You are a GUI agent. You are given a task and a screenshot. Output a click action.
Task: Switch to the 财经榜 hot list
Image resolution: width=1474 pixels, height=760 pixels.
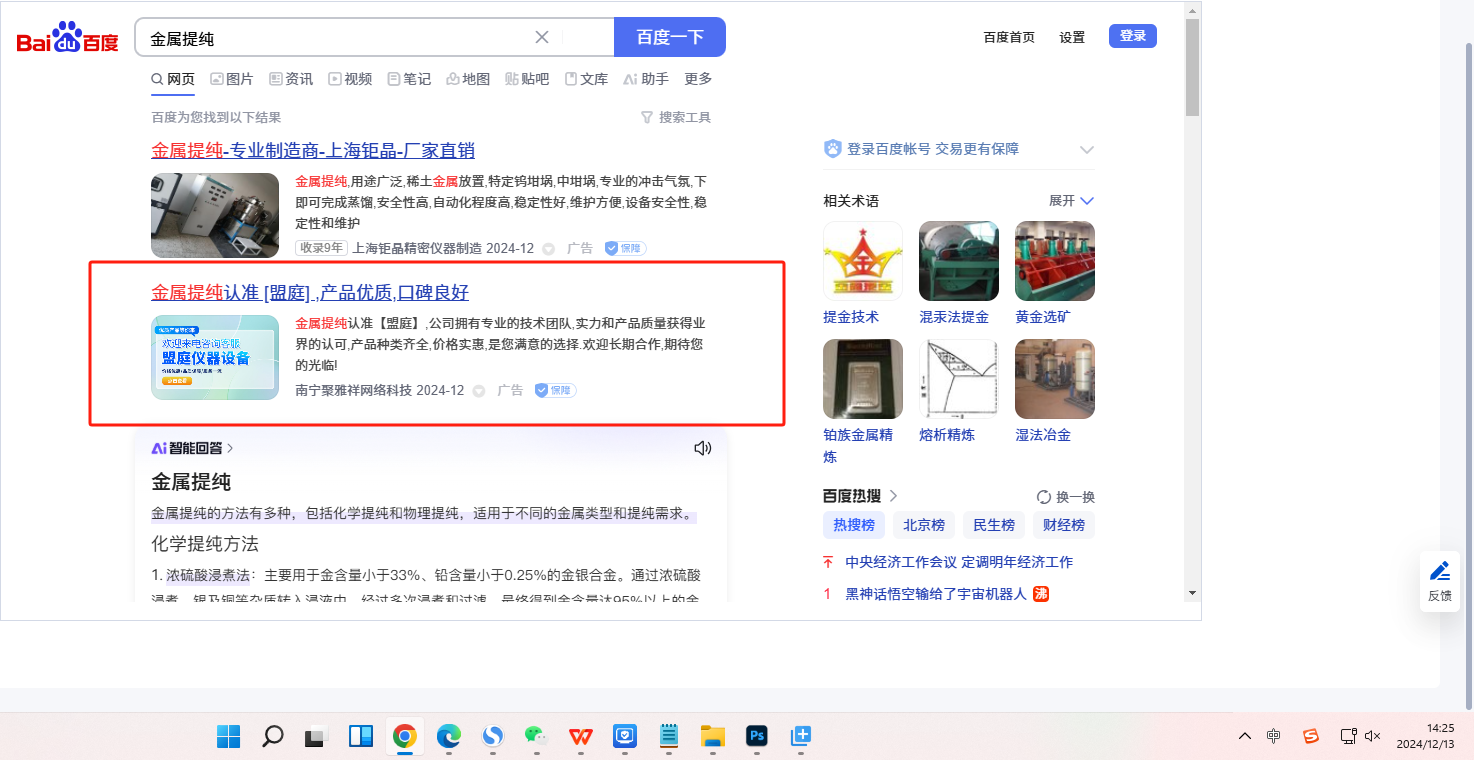(1064, 525)
